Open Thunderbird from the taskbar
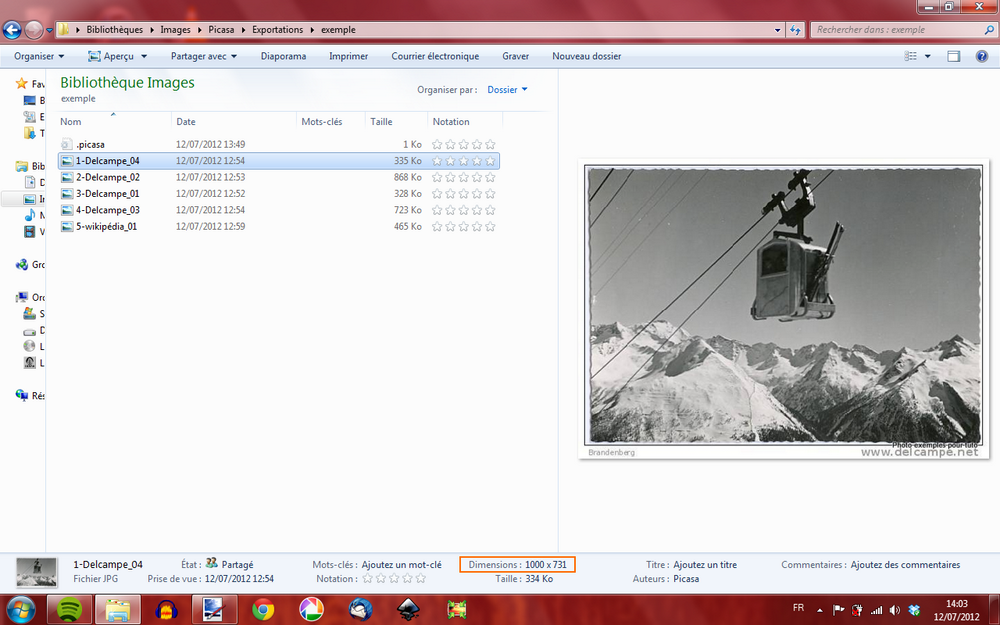 pos(360,610)
